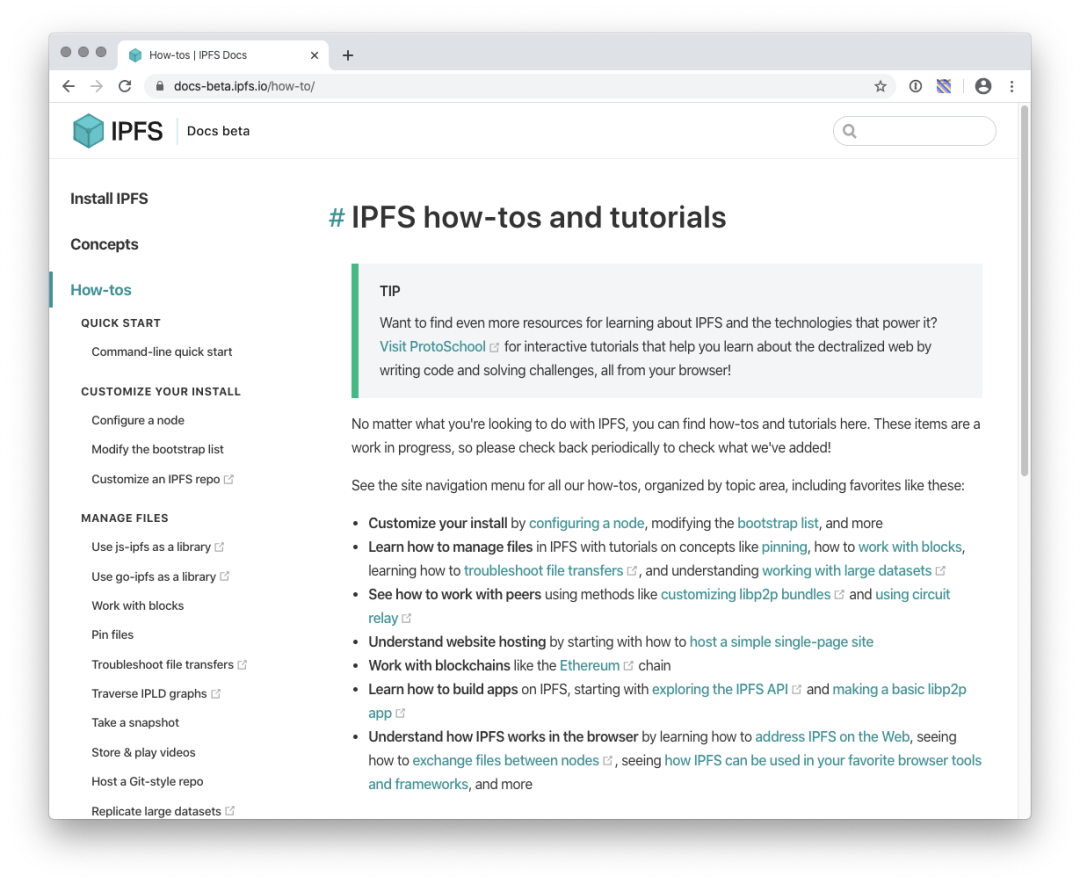Open Store & play videos sidebar item
Image resolution: width=1080 pixels, height=884 pixels.
pos(143,752)
